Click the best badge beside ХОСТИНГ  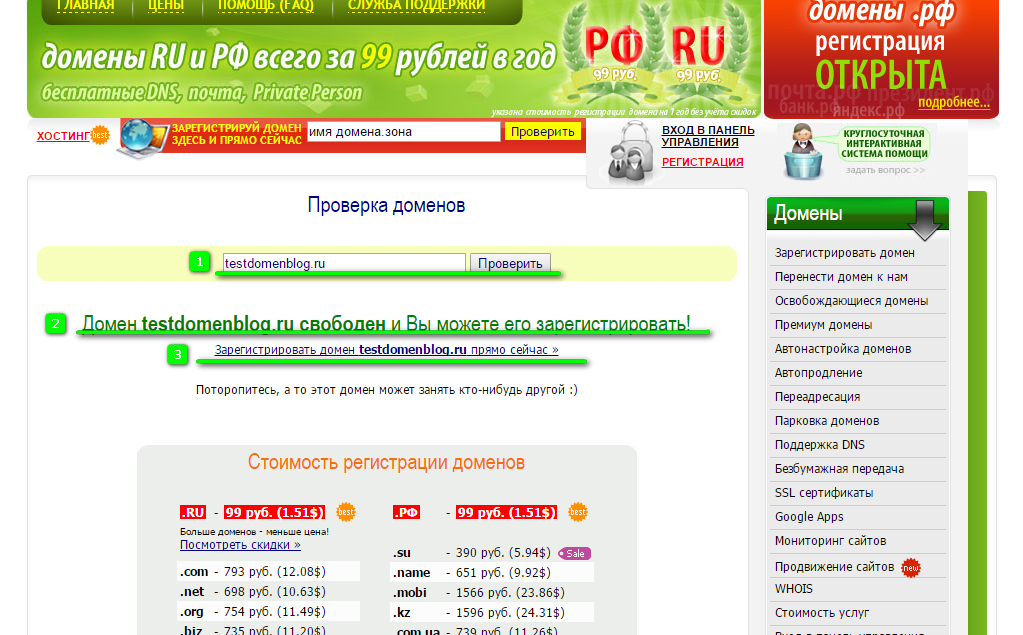tap(100, 135)
